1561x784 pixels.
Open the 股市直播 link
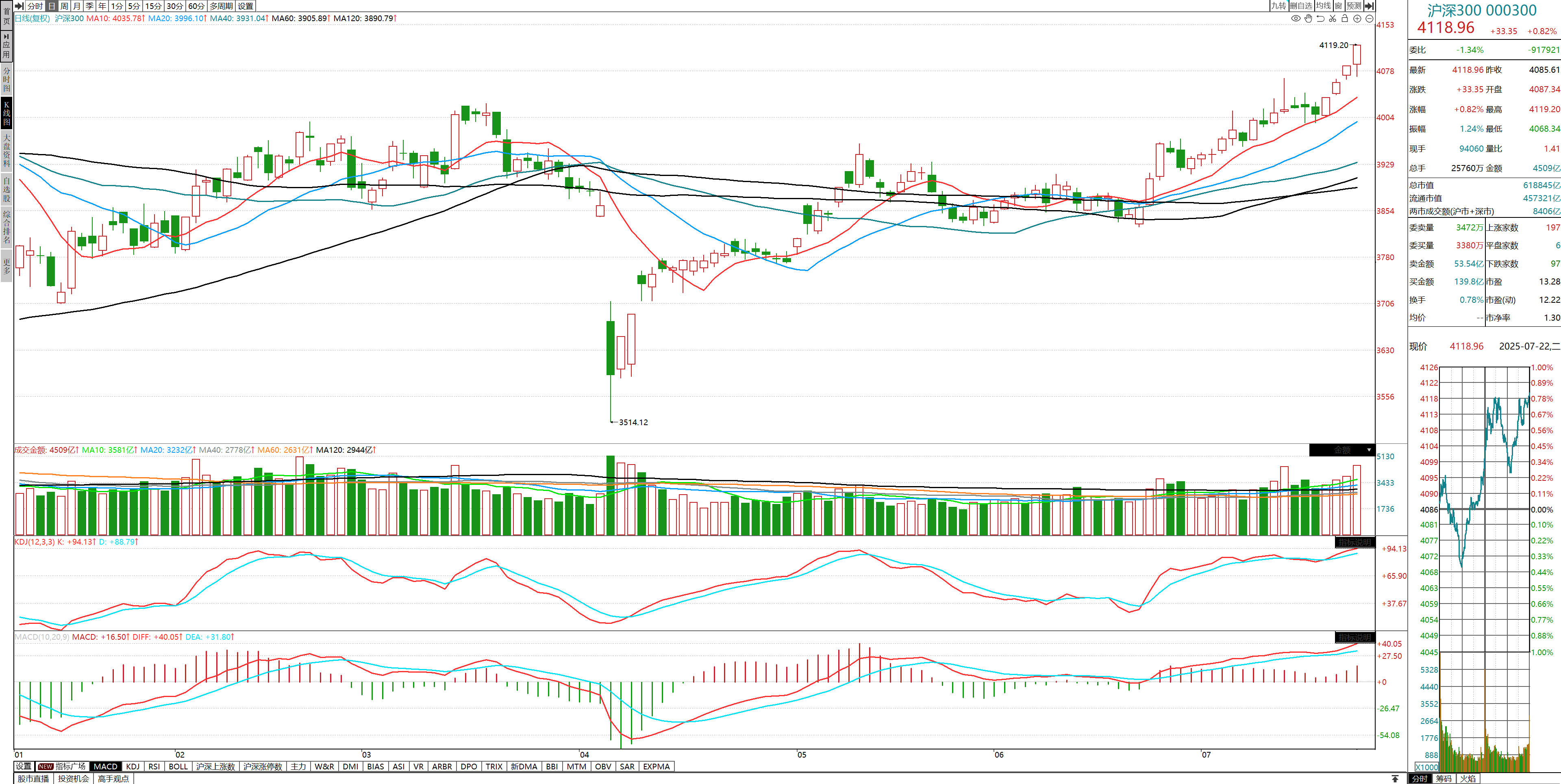coord(33,779)
